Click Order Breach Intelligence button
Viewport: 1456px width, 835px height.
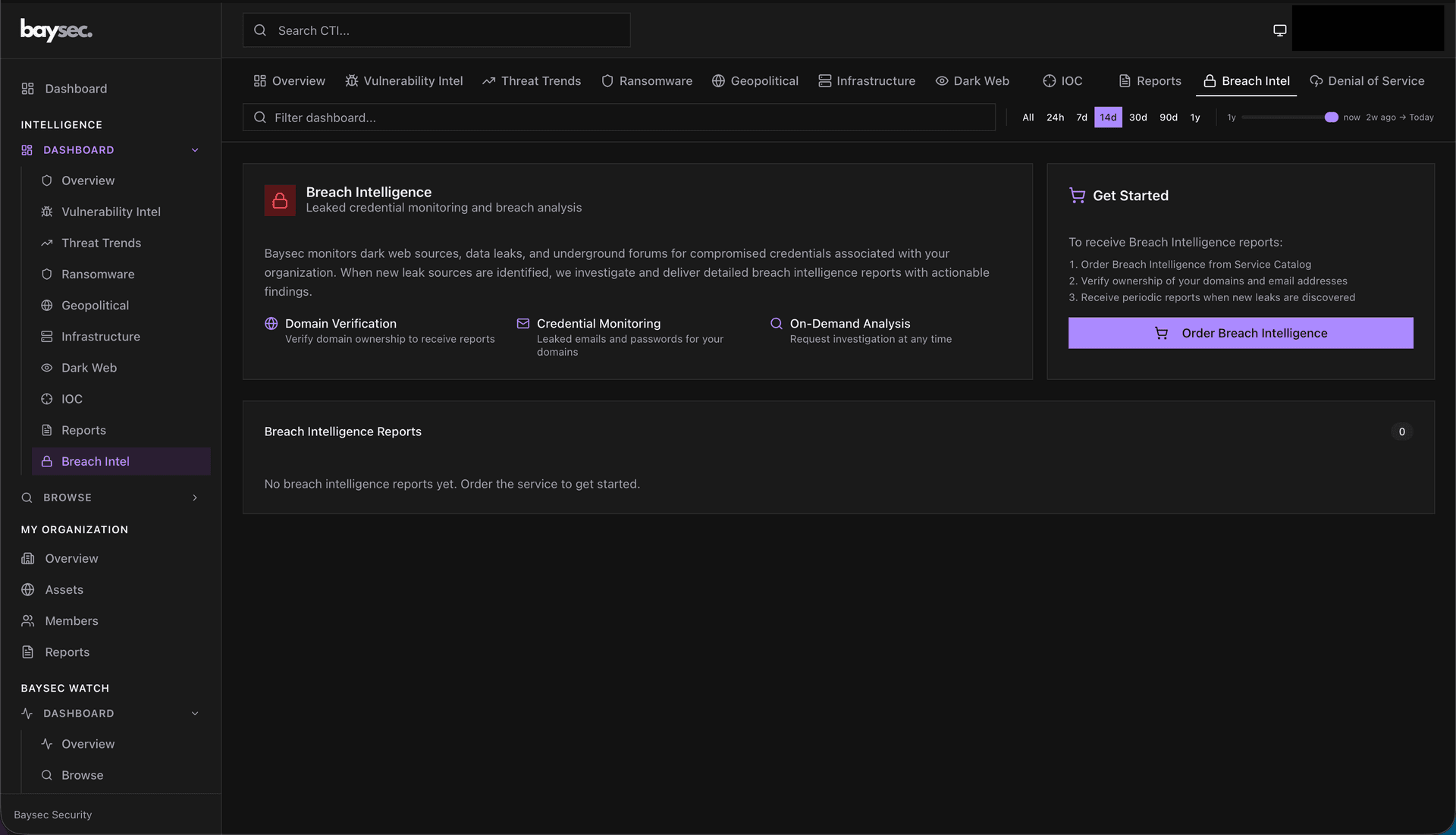(x=1240, y=333)
